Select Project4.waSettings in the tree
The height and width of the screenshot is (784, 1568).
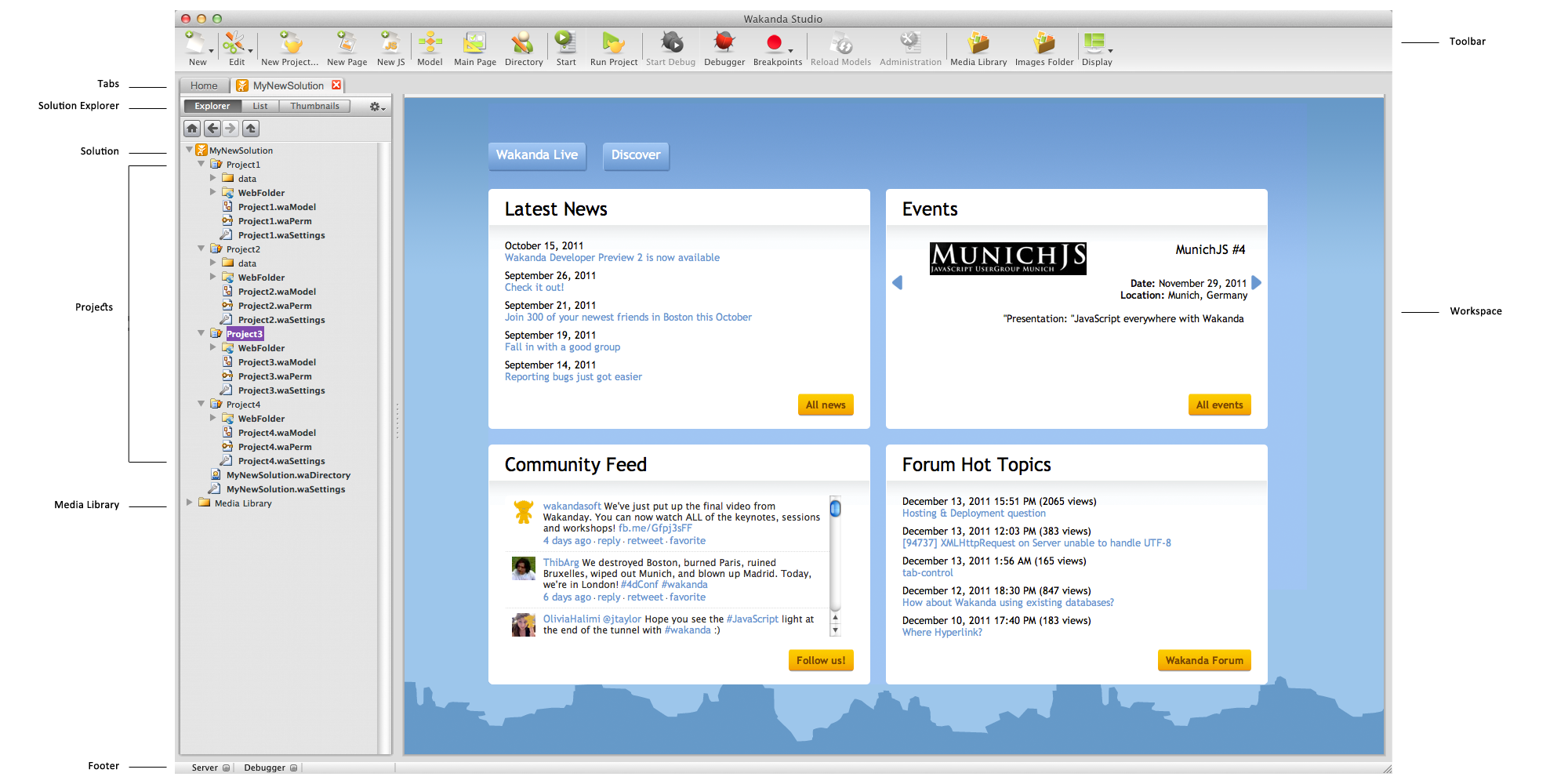click(x=281, y=461)
